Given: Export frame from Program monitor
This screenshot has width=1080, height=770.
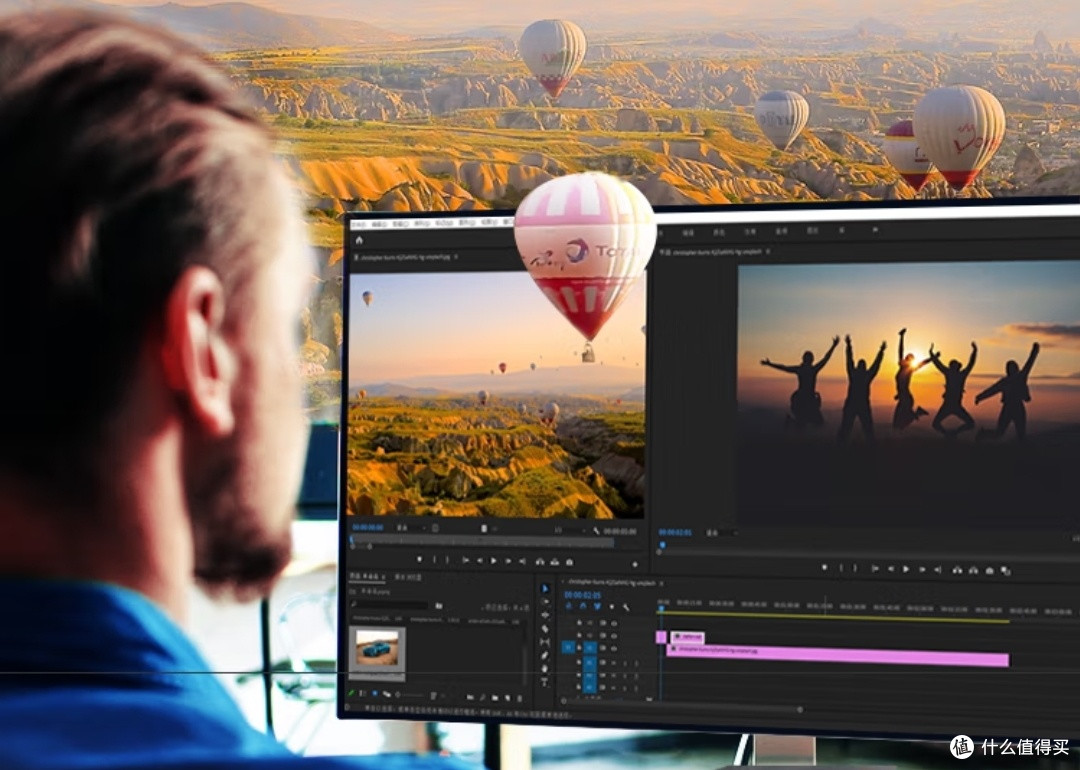Looking at the screenshot, I should click(x=990, y=570).
